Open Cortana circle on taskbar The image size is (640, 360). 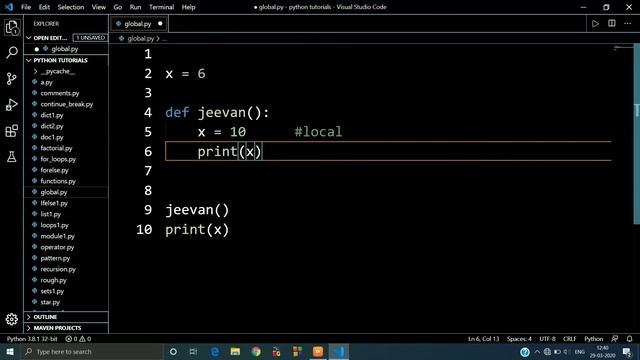(x=173, y=351)
